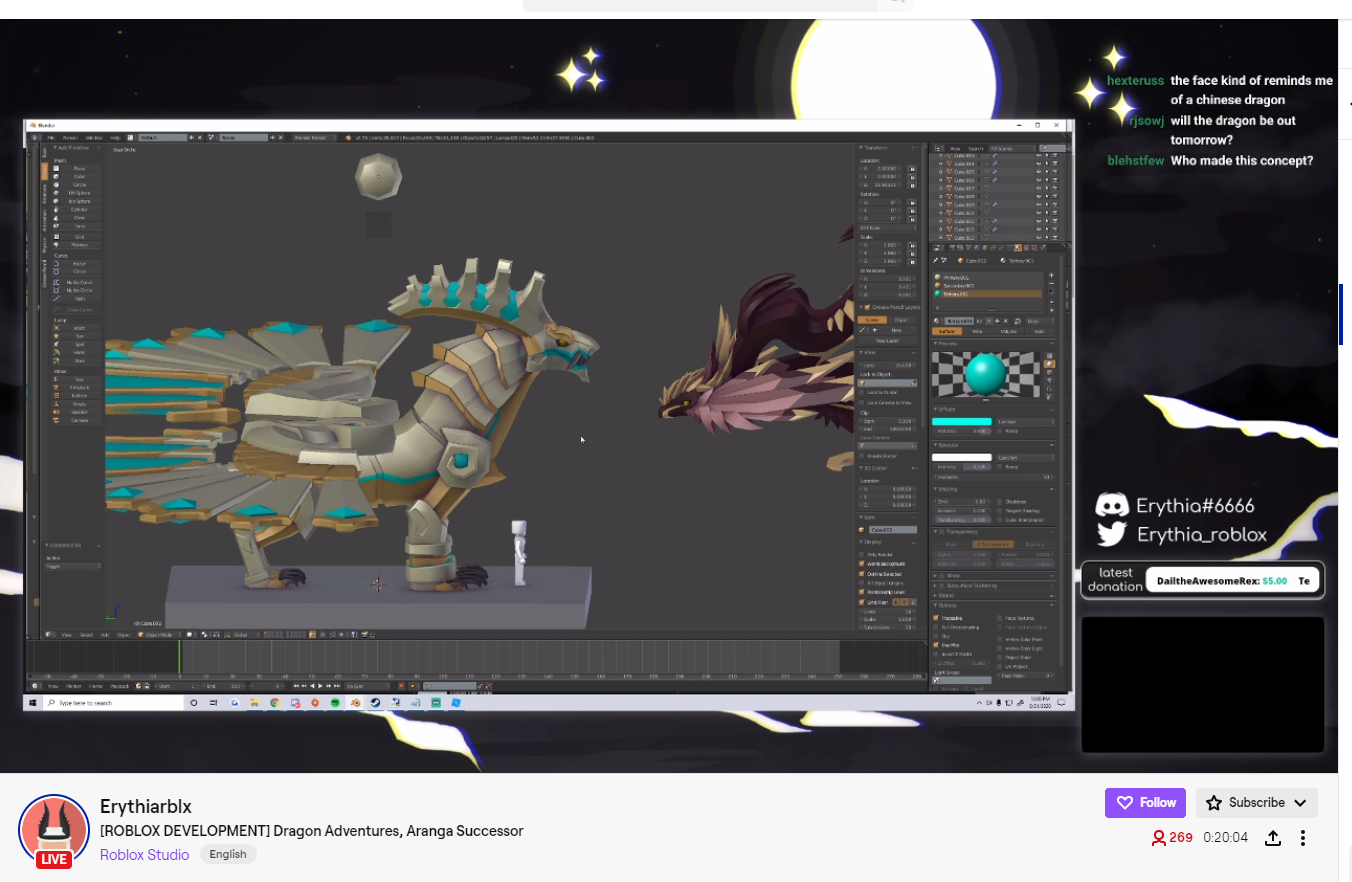Add a Lattice object
This screenshot has height=882, width=1352.
pos(77,396)
